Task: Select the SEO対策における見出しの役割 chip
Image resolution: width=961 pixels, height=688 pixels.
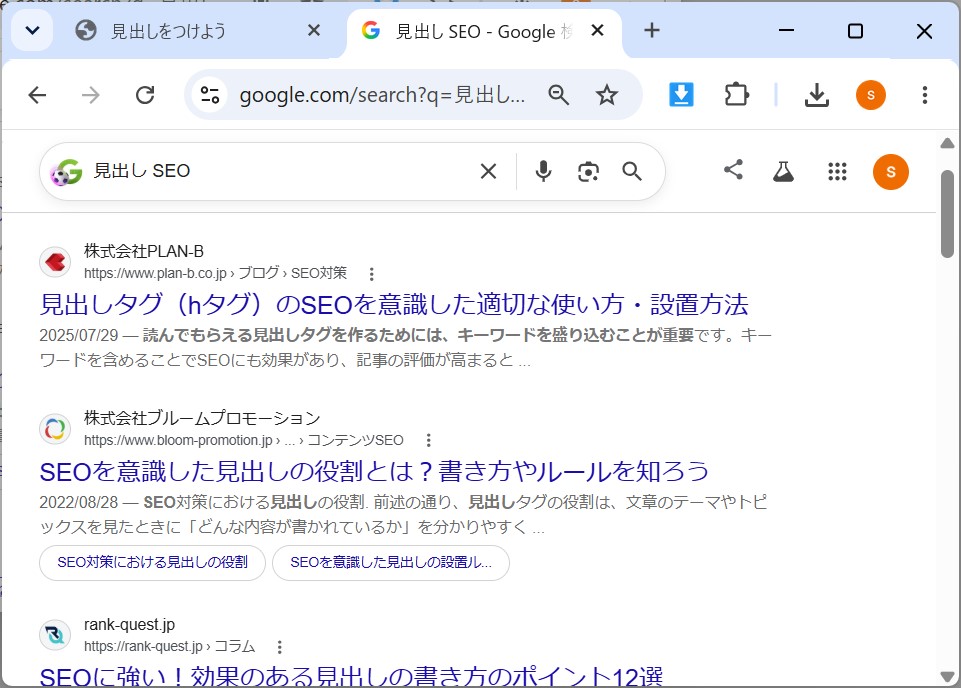Action: click(x=153, y=562)
